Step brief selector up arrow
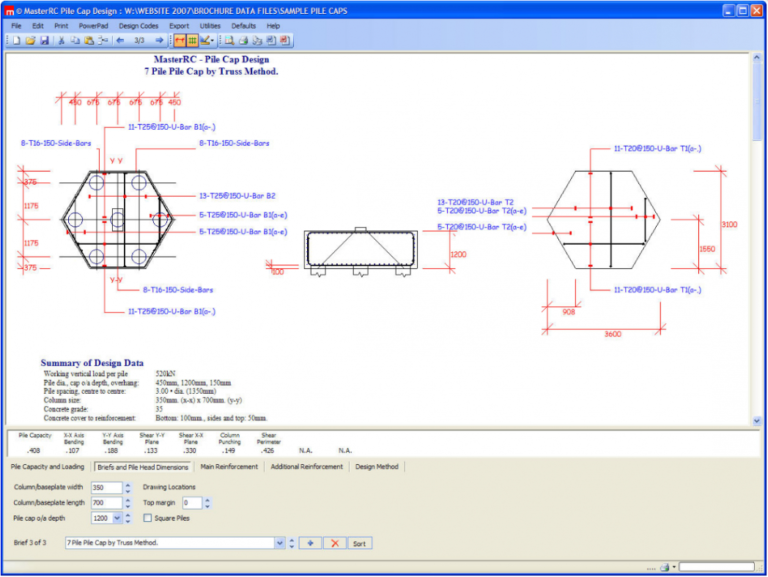The width and height of the screenshot is (768, 577). point(291,540)
